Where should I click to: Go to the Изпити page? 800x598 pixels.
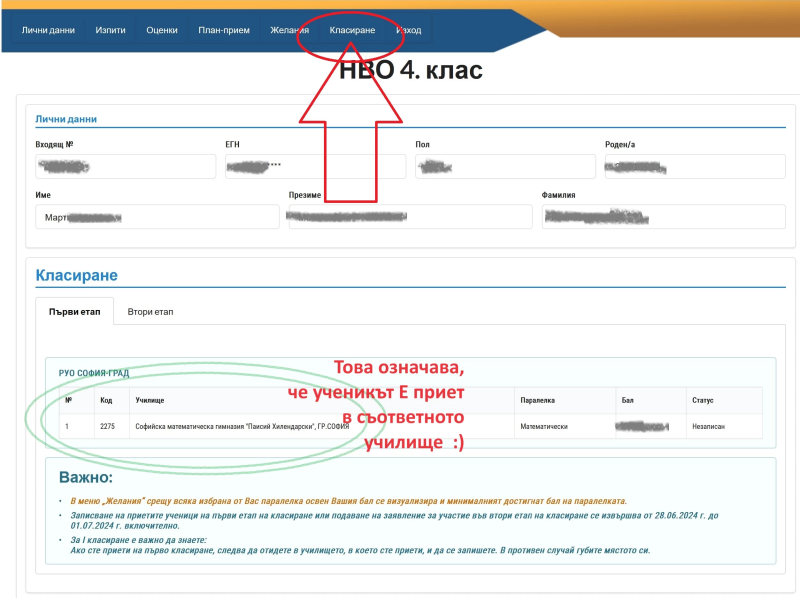click(110, 30)
